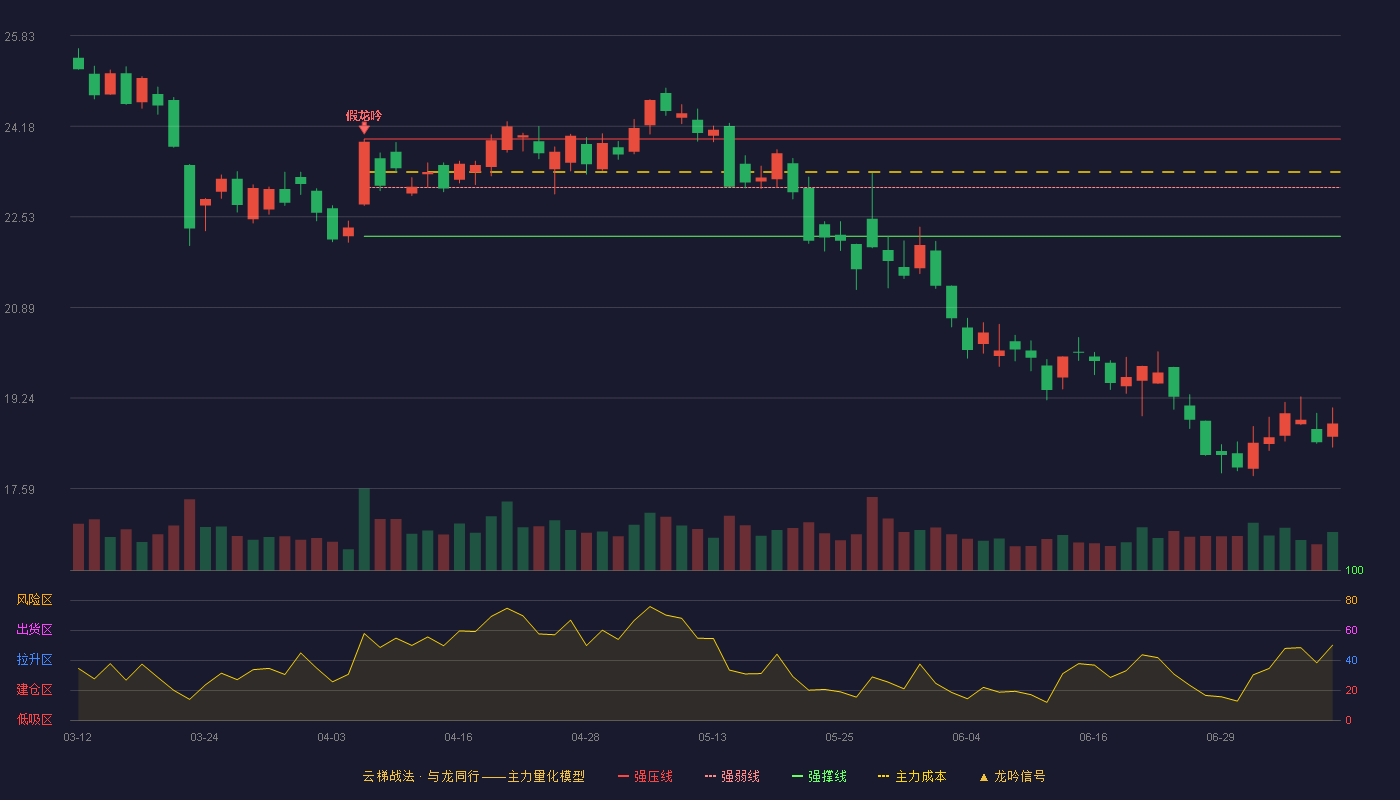Click the 03-12 date axis label

(77, 737)
